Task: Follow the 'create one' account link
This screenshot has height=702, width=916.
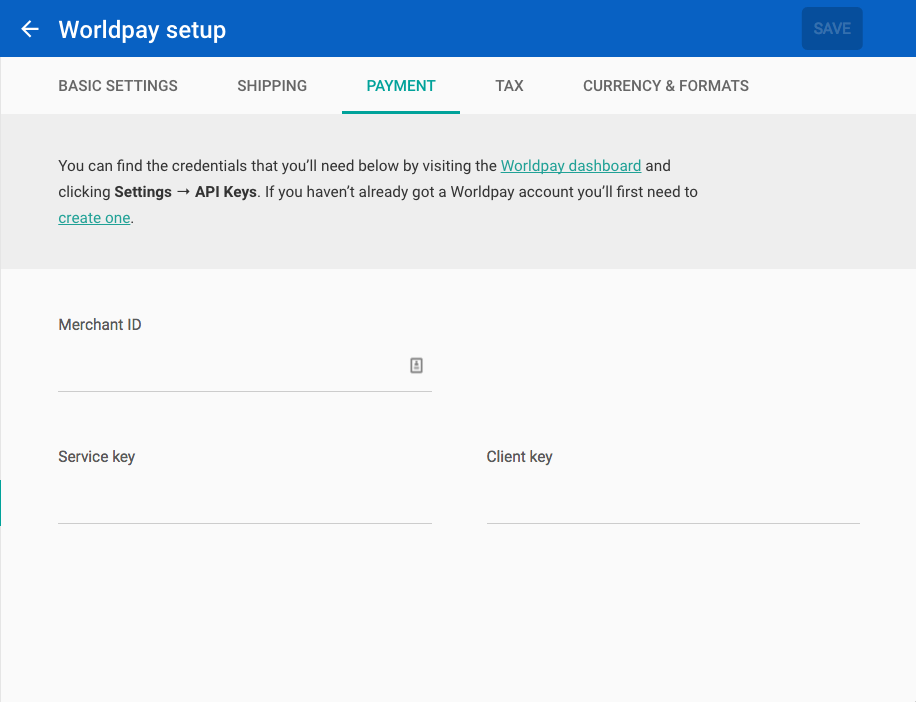Action: [94, 218]
